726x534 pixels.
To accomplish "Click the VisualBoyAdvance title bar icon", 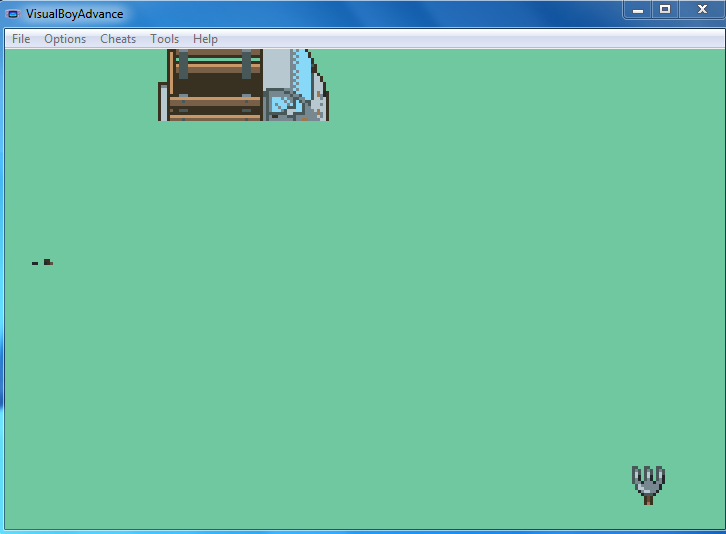I will tap(13, 13).
